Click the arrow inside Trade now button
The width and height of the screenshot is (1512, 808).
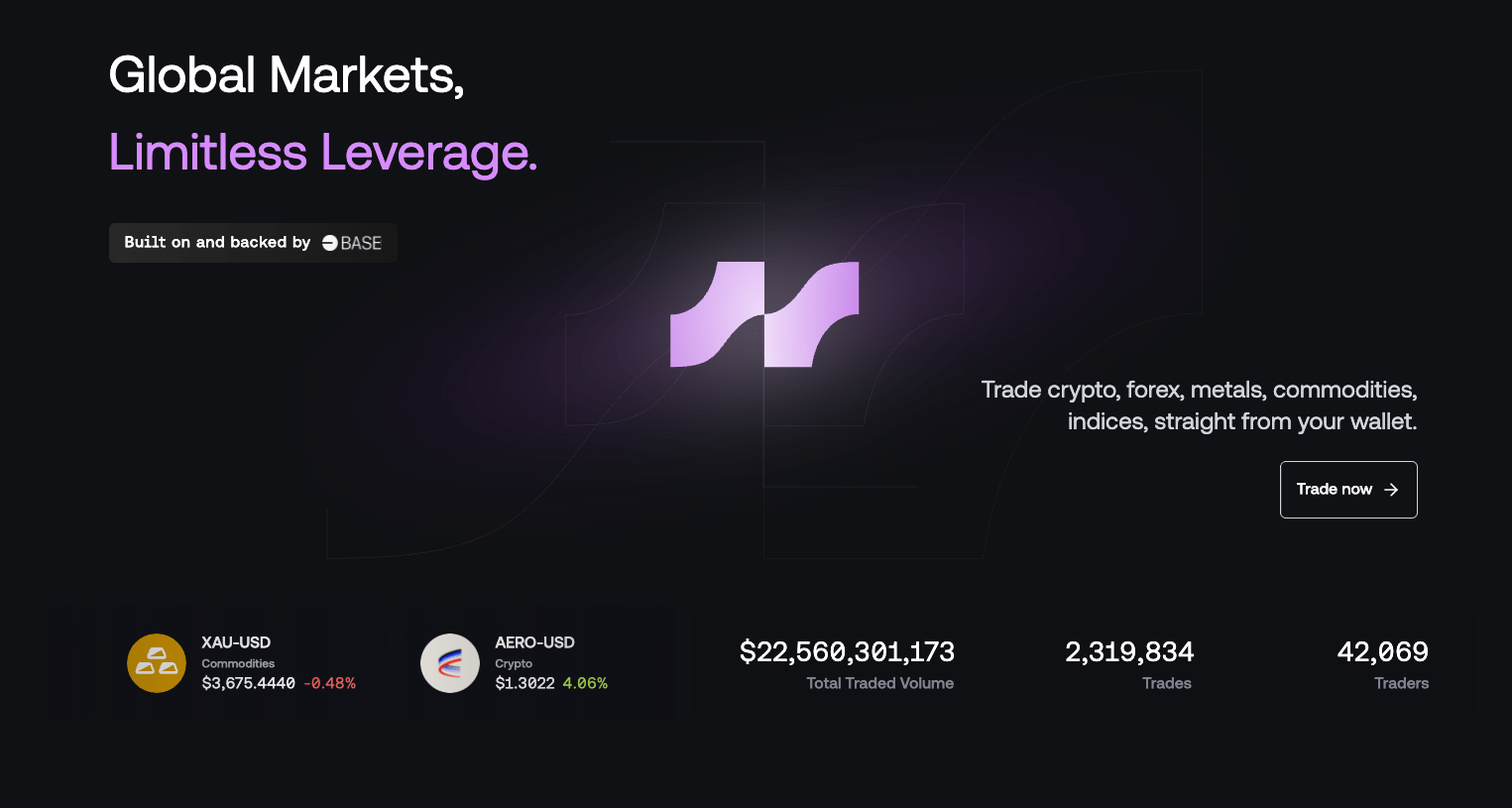click(x=1391, y=490)
